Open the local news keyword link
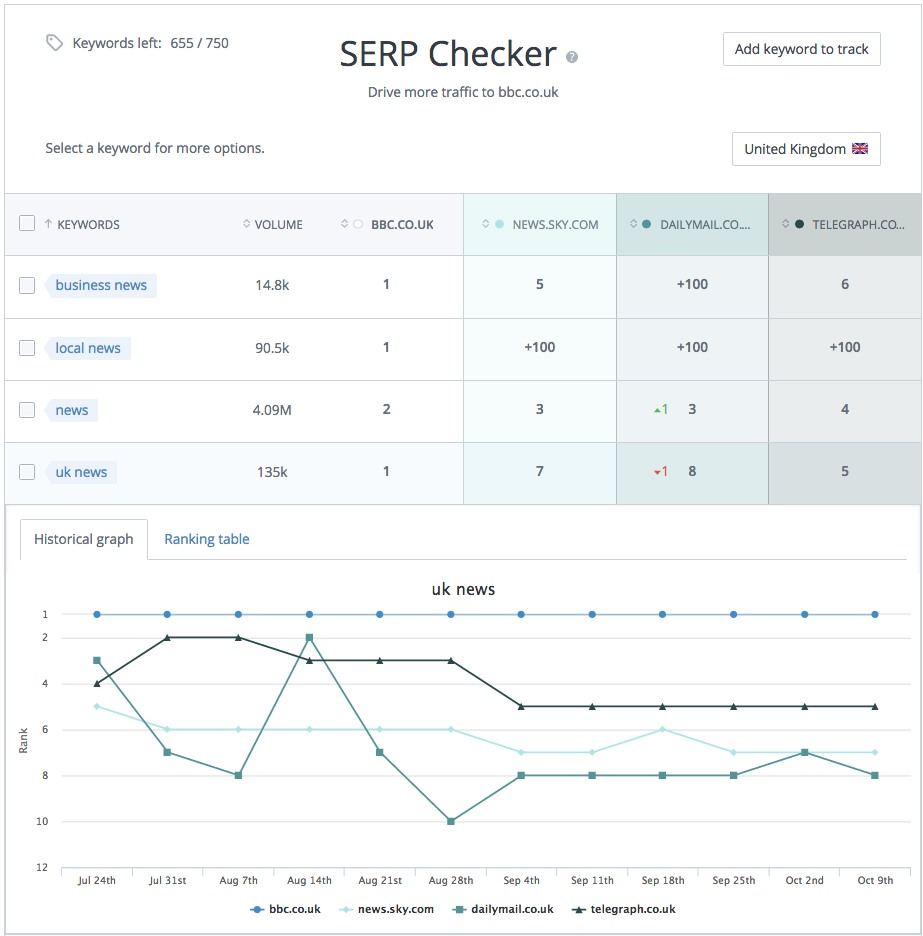923x936 pixels. click(x=88, y=347)
